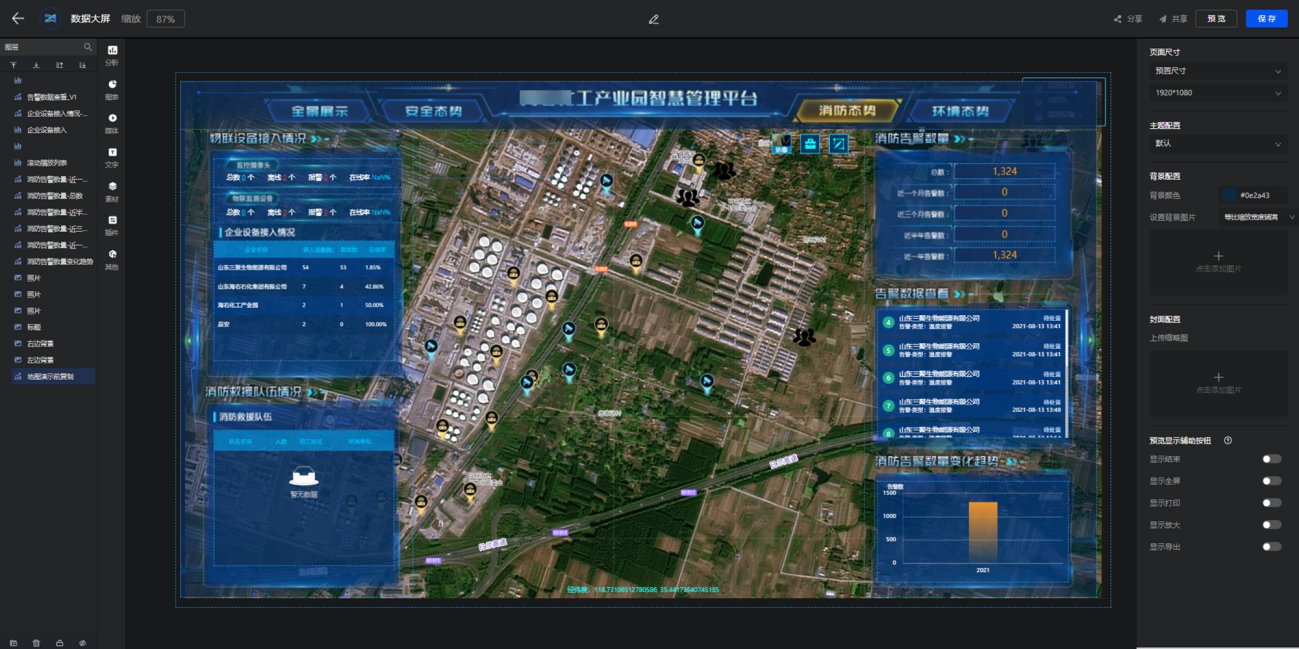Click the move layer to bottom icon
Image resolution: width=1299 pixels, height=649 pixels.
pos(37,65)
